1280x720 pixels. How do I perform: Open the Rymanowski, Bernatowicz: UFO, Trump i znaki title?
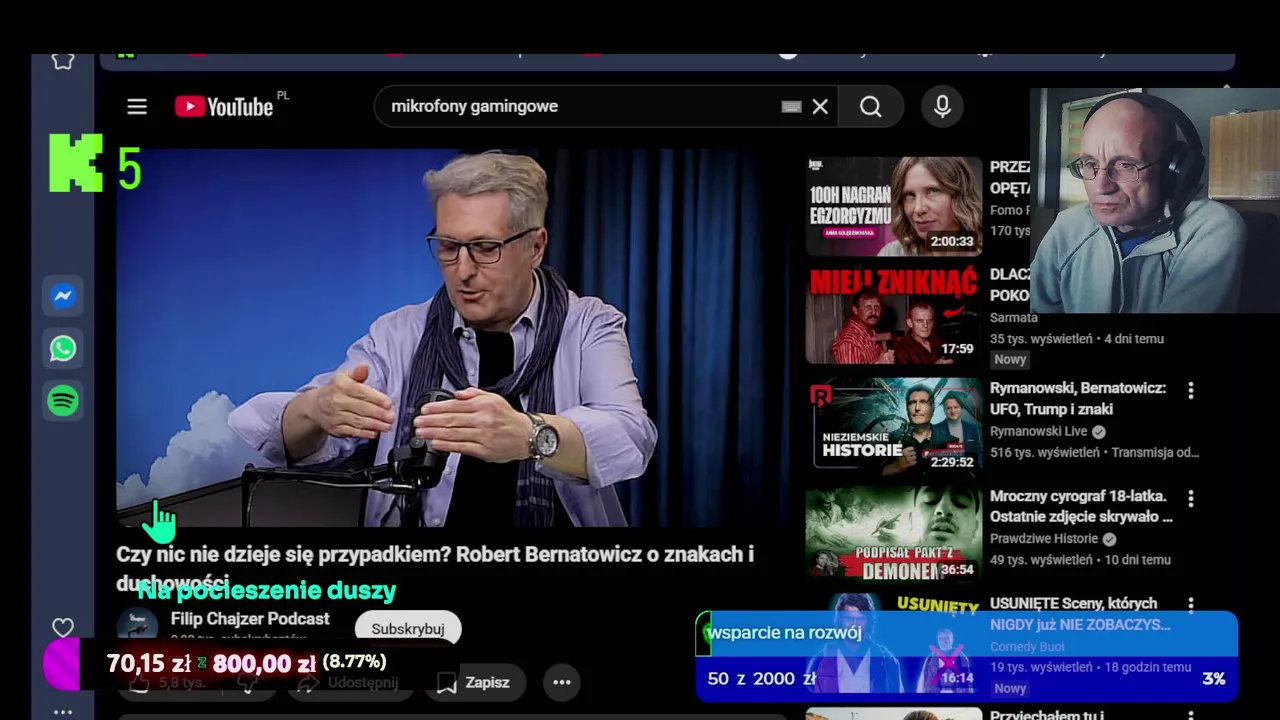(x=1078, y=398)
